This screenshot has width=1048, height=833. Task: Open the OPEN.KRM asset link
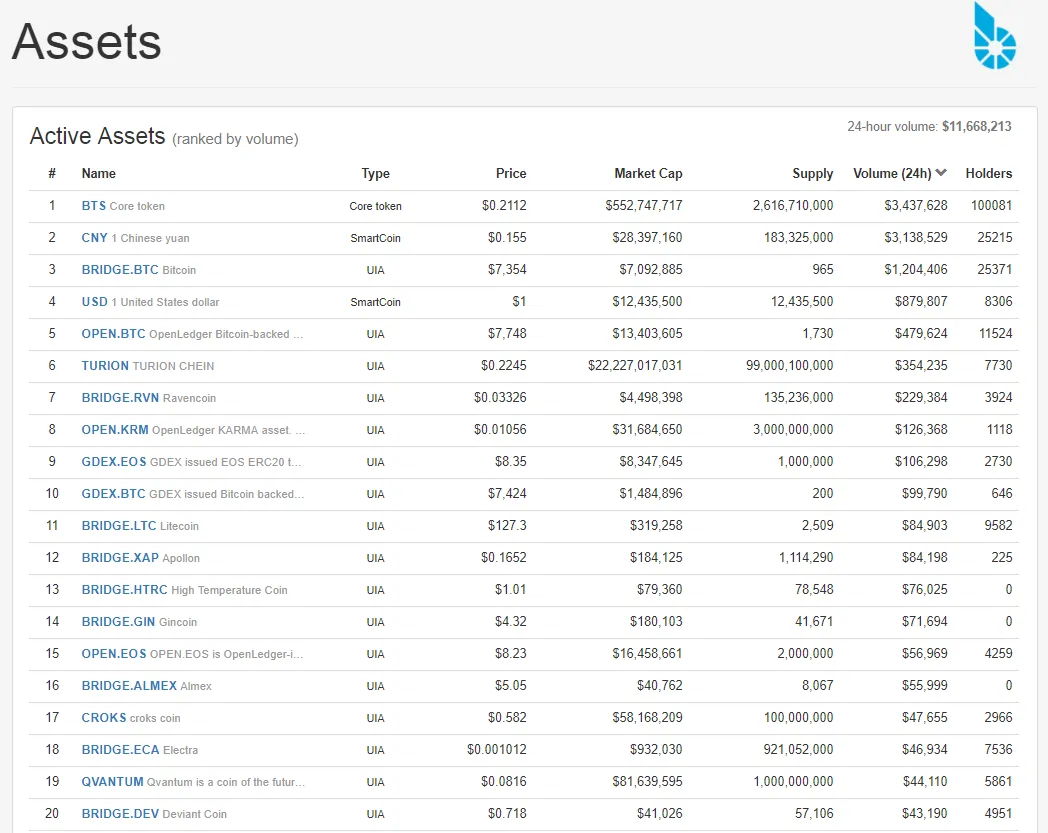pyautogui.click(x=115, y=430)
